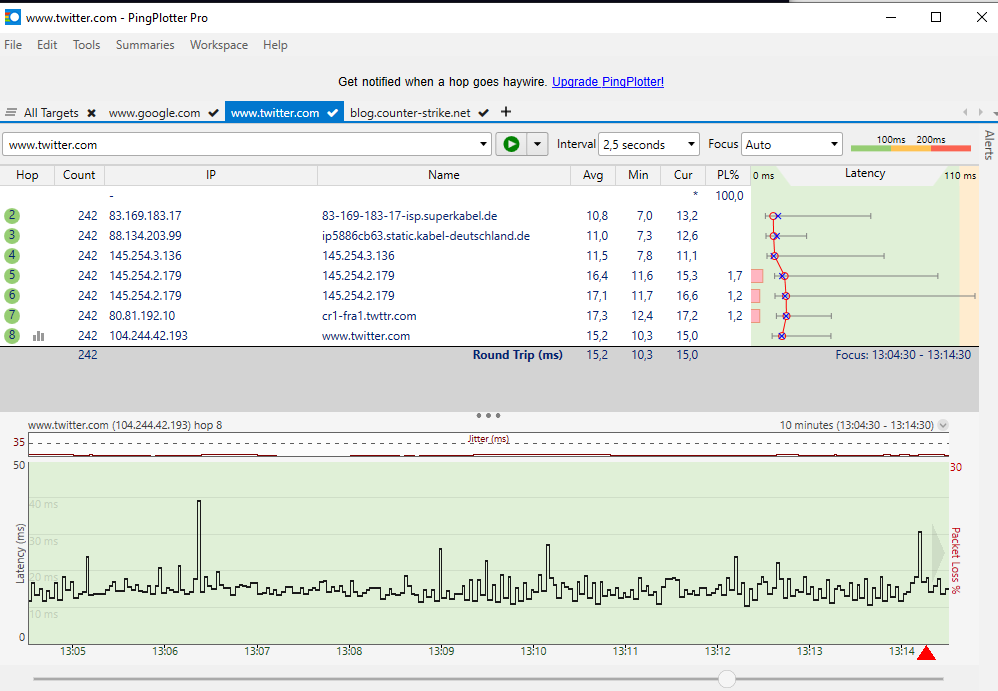Click the Latency graph column header
This screenshot has height=691, width=998.
865,174
